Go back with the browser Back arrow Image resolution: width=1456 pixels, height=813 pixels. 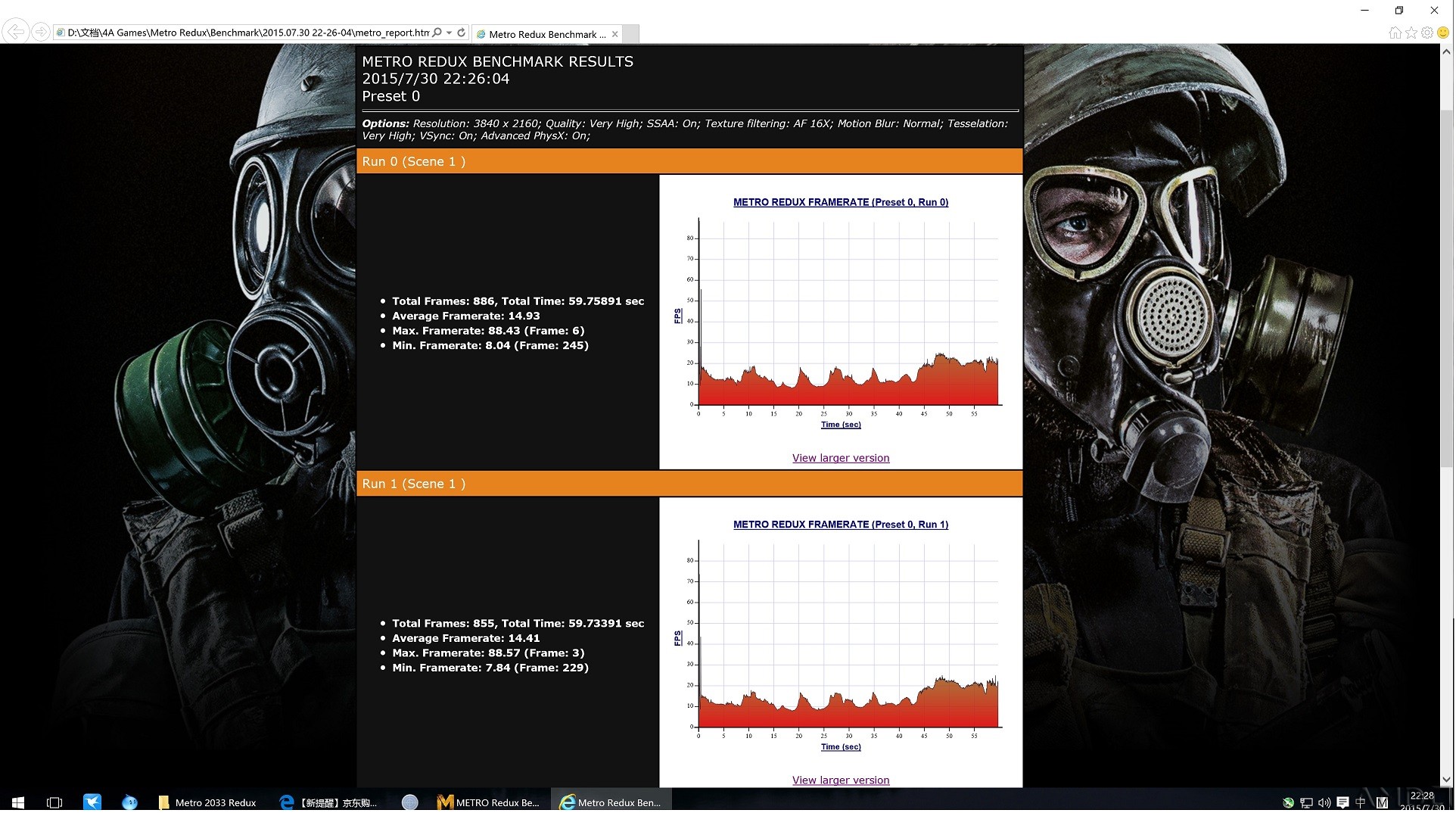coord(15,32)
